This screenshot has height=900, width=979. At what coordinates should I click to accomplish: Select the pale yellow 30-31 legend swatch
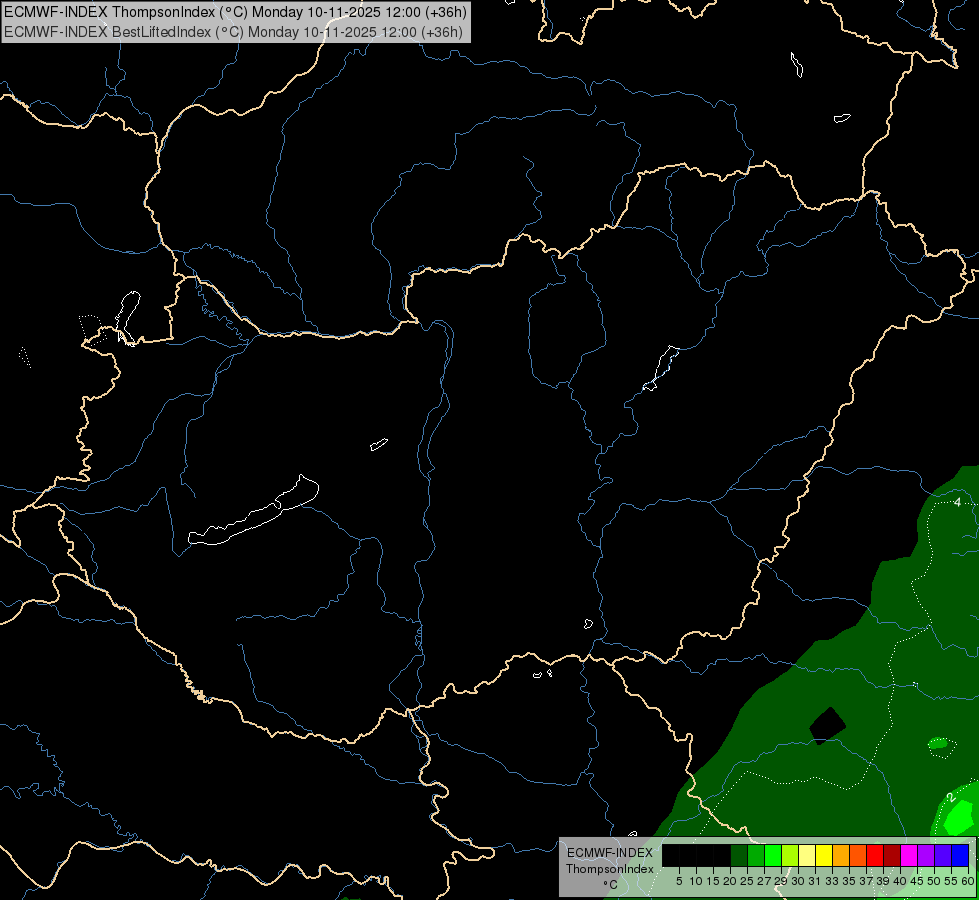coord(807,855)
